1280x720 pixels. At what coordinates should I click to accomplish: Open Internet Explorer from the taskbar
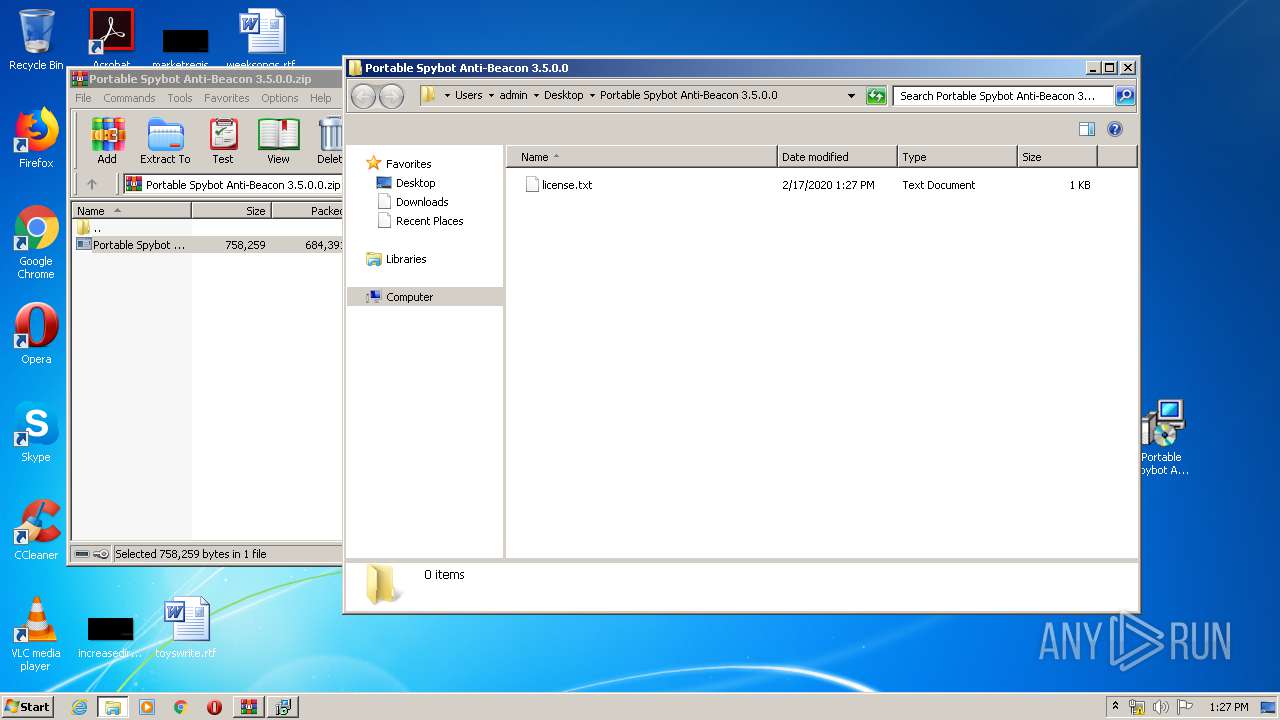79,707
